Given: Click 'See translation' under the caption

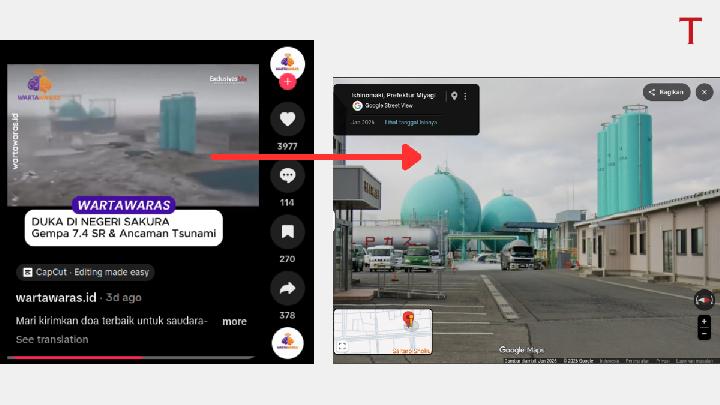Looking at the screenshot, I should point(52,339).
